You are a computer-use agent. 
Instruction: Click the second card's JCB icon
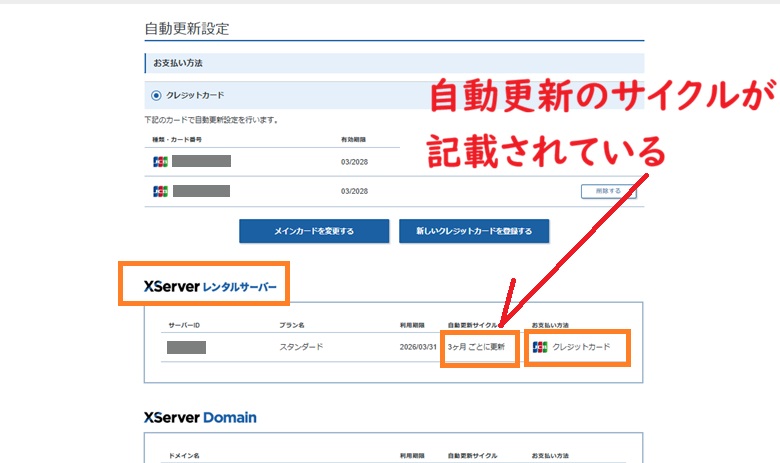[160, 191]
